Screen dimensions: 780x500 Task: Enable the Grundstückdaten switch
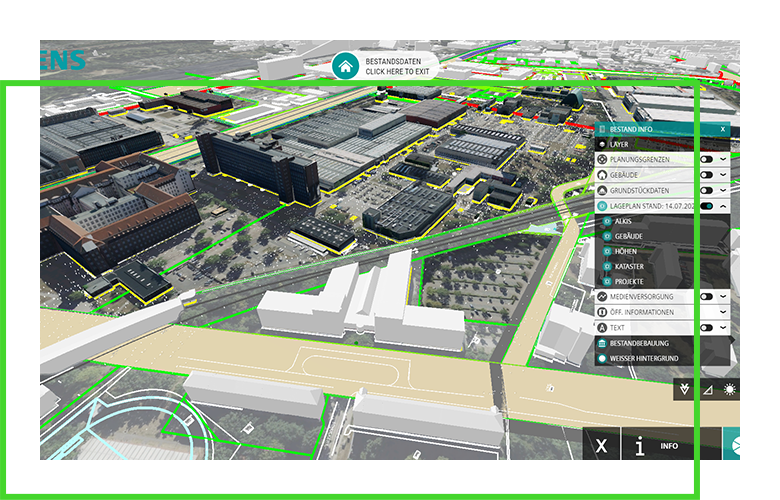pos(706,191)
